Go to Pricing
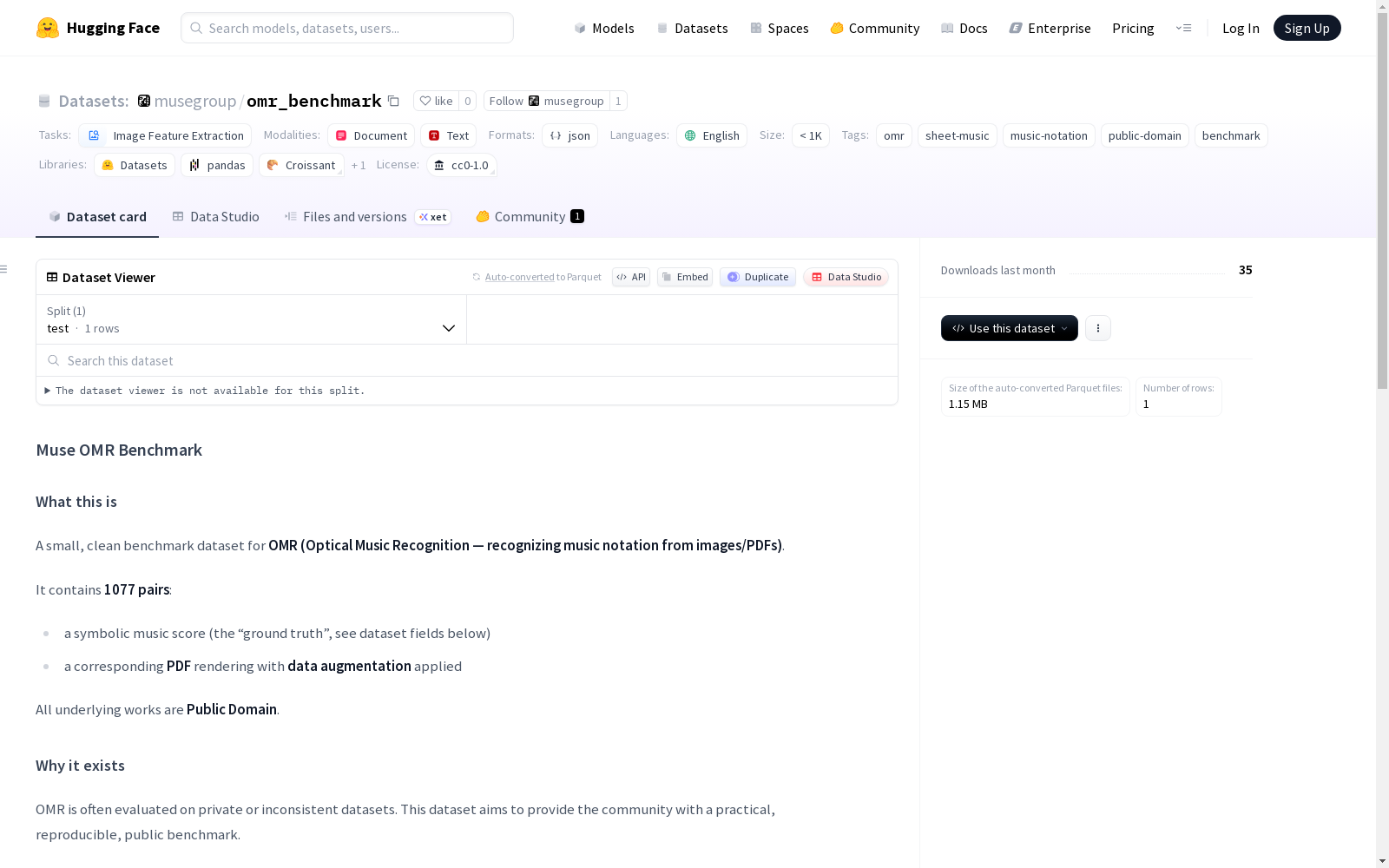 (1133, 28)
